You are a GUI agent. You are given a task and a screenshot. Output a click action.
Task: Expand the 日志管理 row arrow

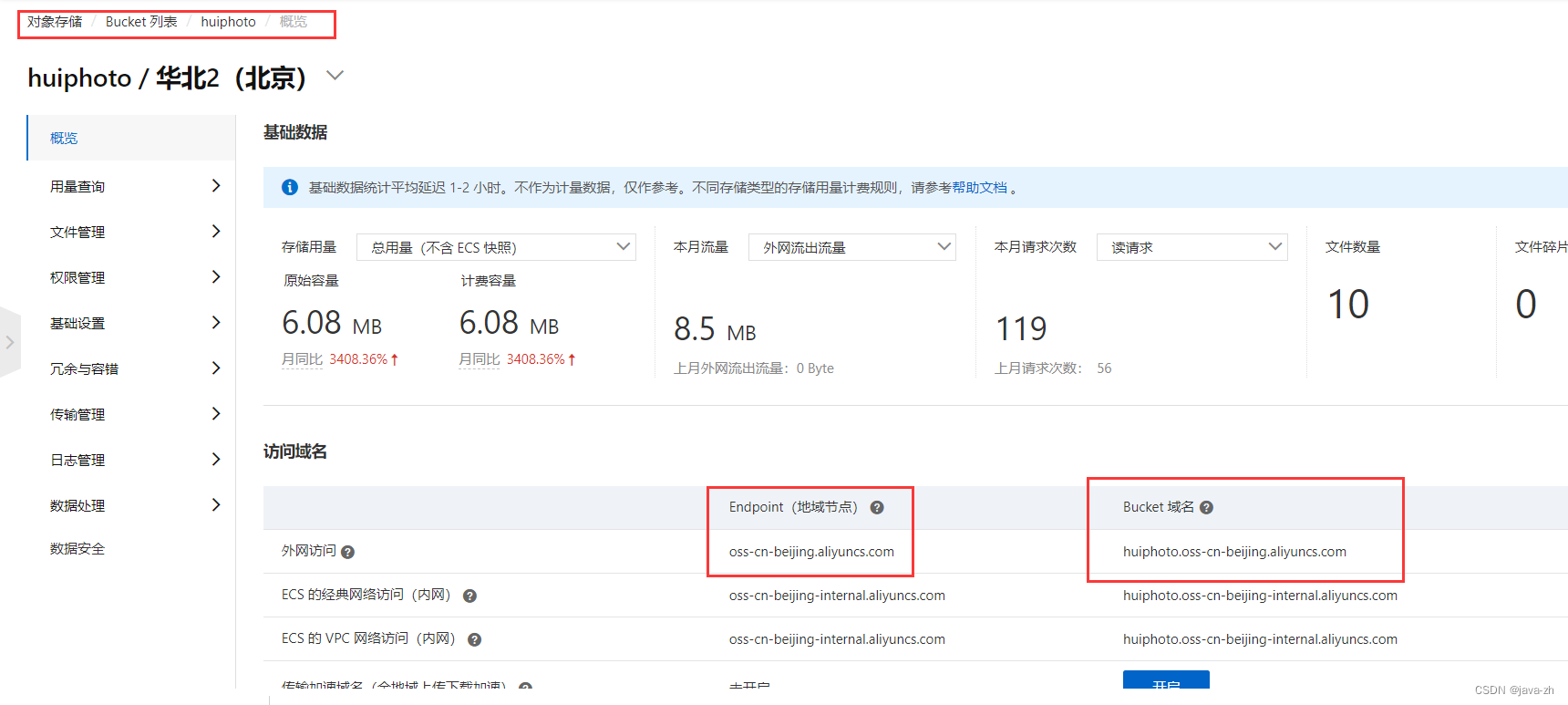click(216, 460)
